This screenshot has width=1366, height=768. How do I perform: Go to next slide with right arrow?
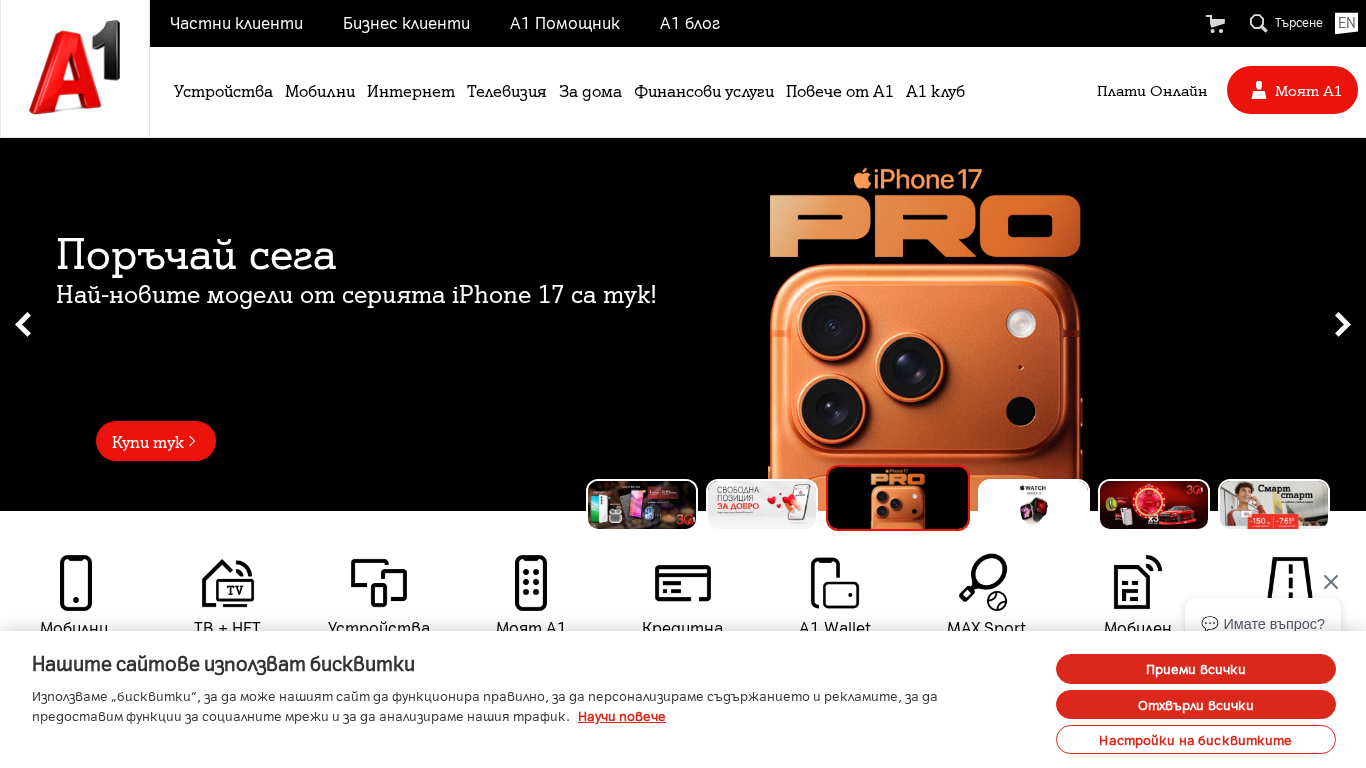[x=1343, y=324]
